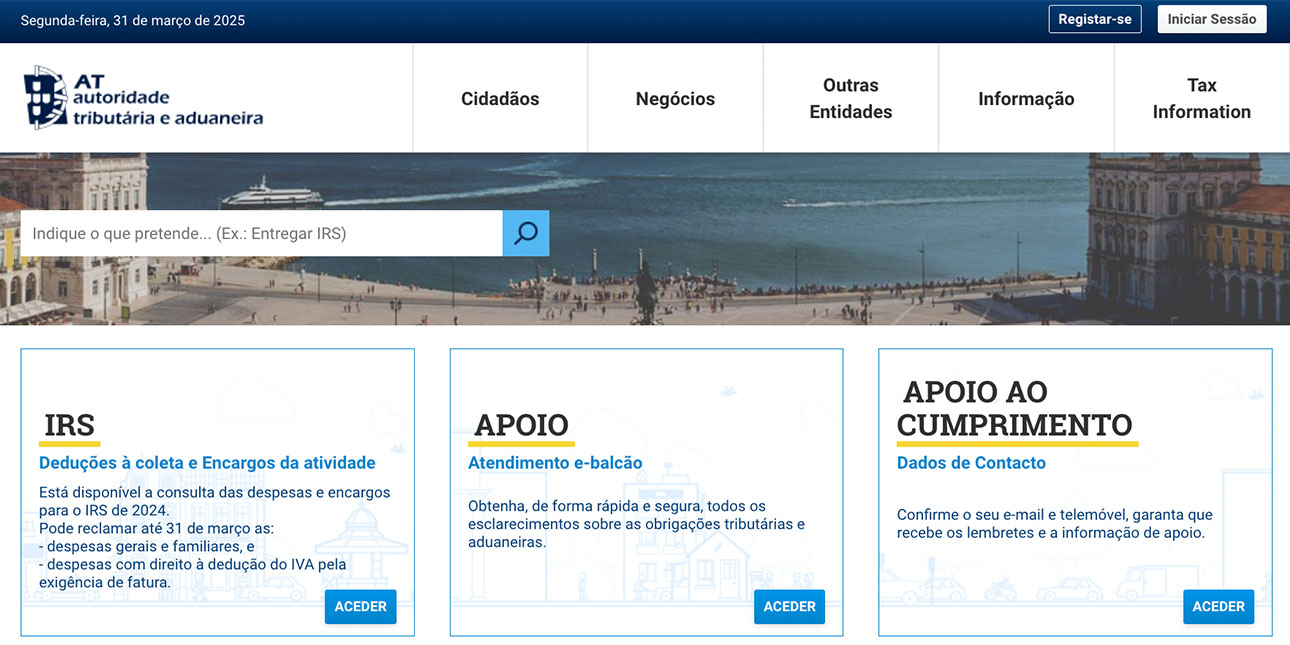
Task: Select the APOIO AO CUMPRIMENTO heading
Action: point(1015,408)
